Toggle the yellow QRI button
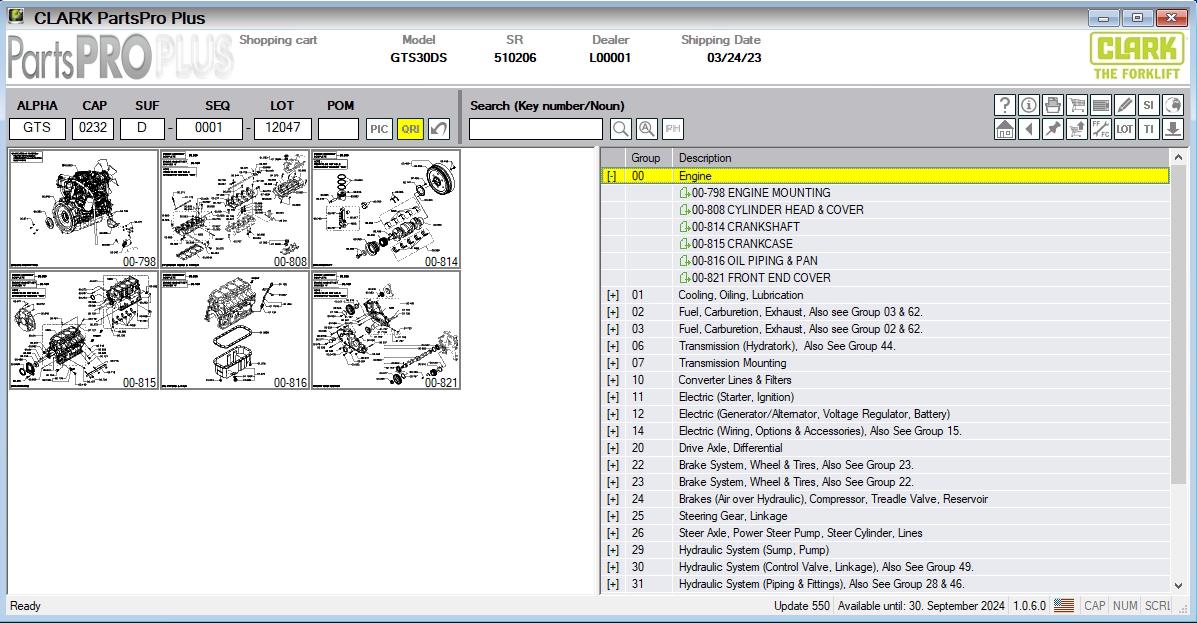1197x623 pixels. [x=411, y=129]
